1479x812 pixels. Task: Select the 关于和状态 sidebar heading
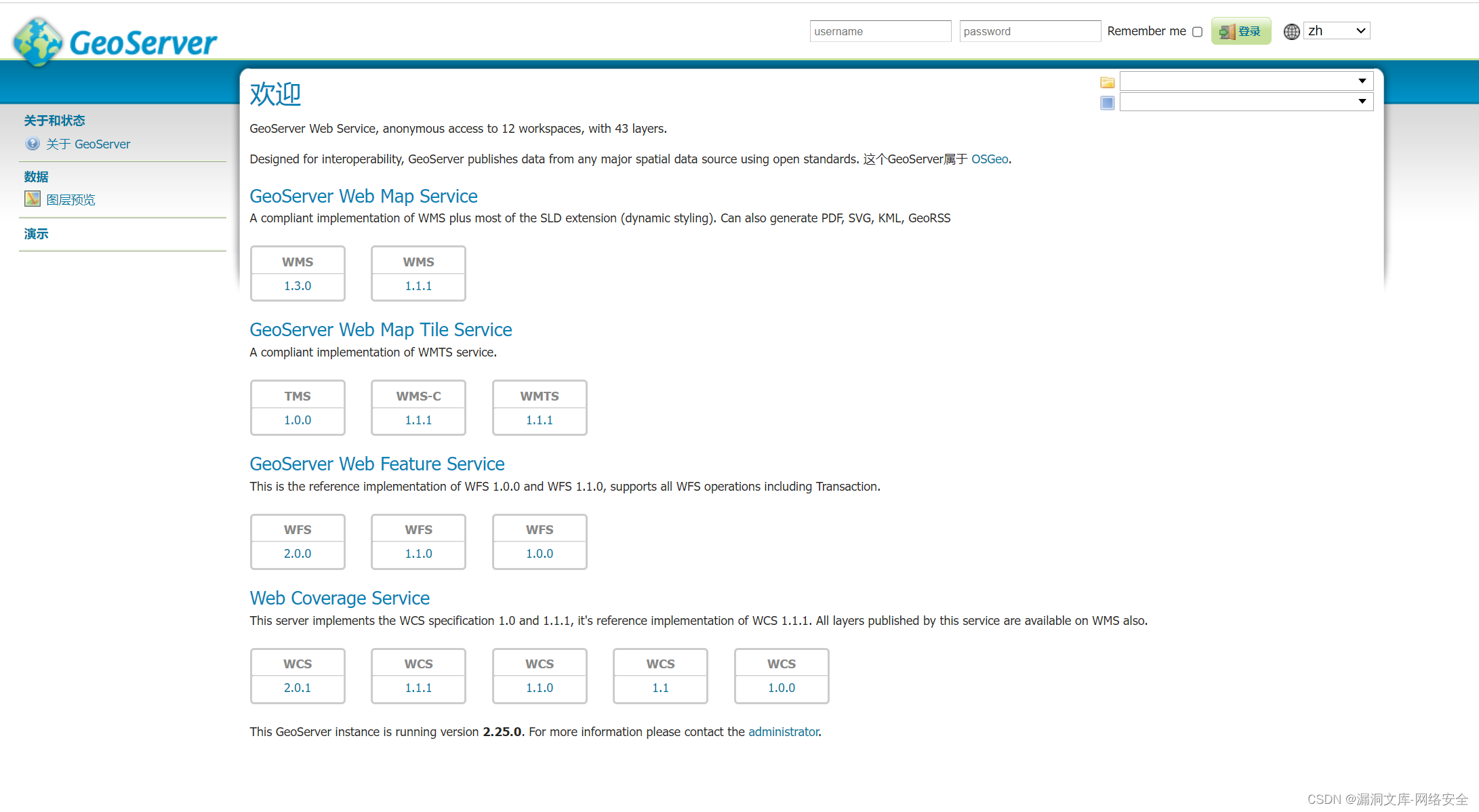[54, 121]
